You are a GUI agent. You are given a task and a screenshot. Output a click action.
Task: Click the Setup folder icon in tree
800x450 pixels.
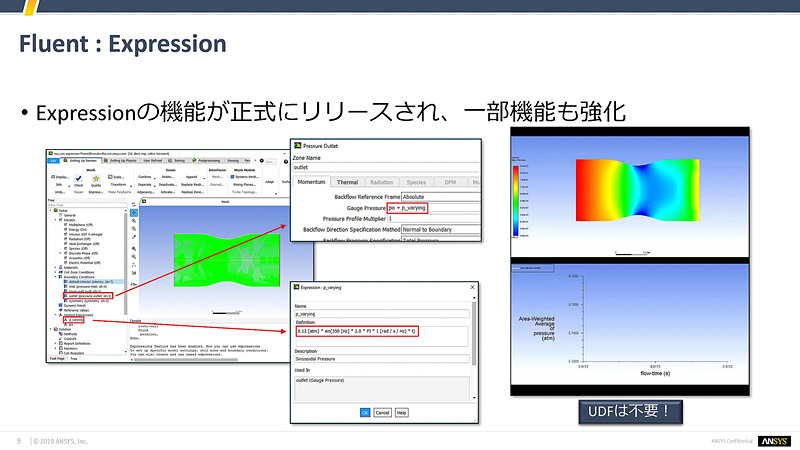tap(56, 210)
